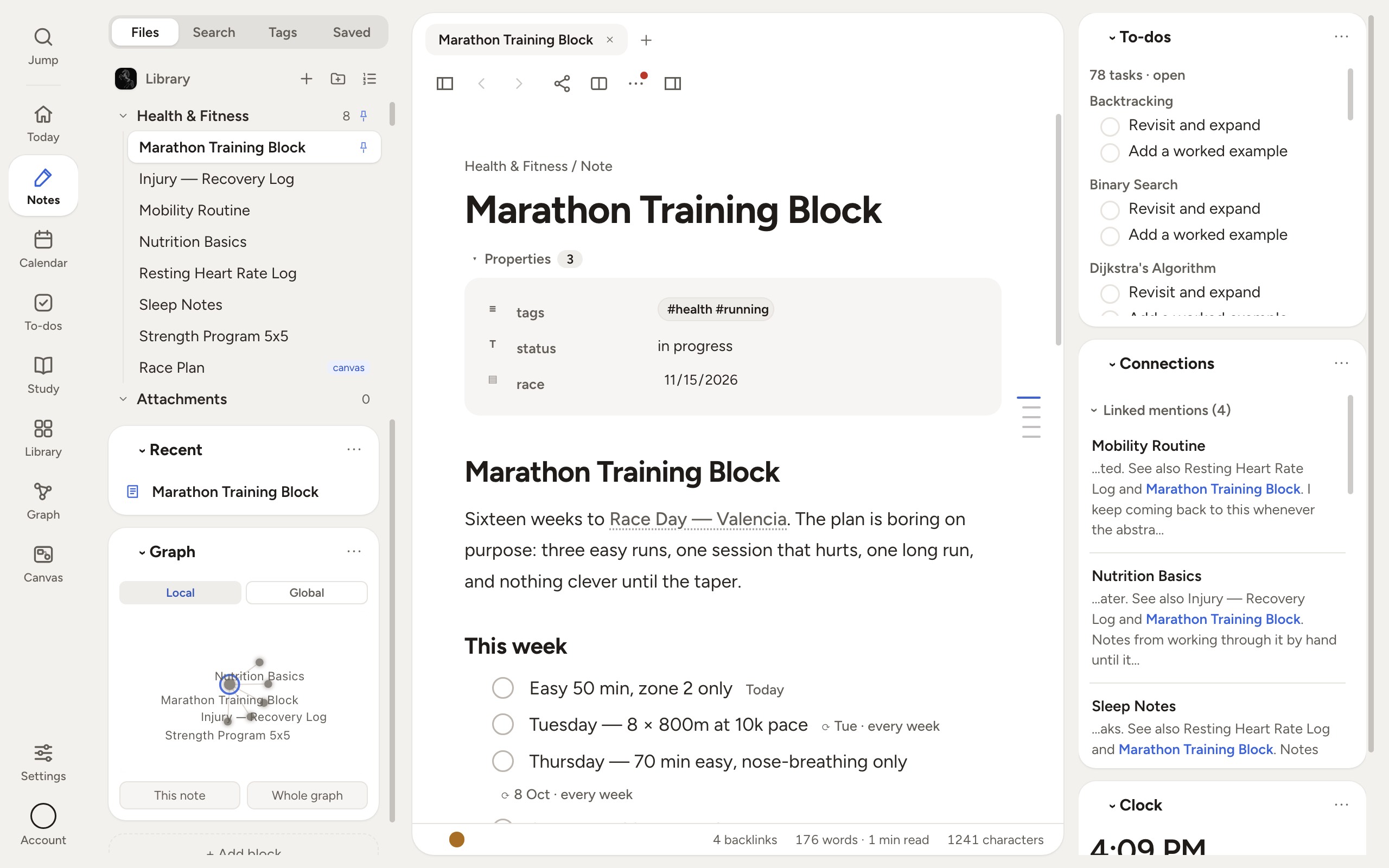The image size is (1389, 868).
Task: Open split view icon in toolbar
Action: (x=598, y=84)
